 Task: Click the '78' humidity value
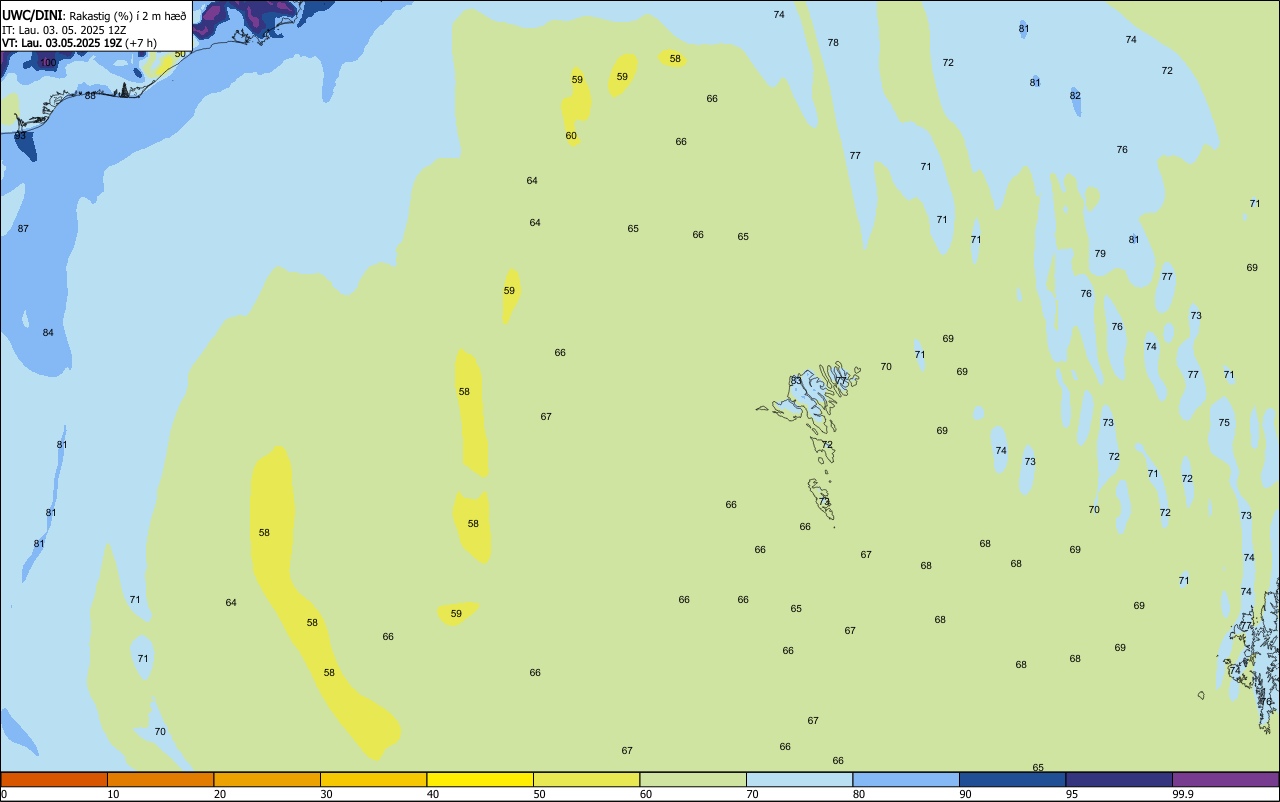pos(833,43)
